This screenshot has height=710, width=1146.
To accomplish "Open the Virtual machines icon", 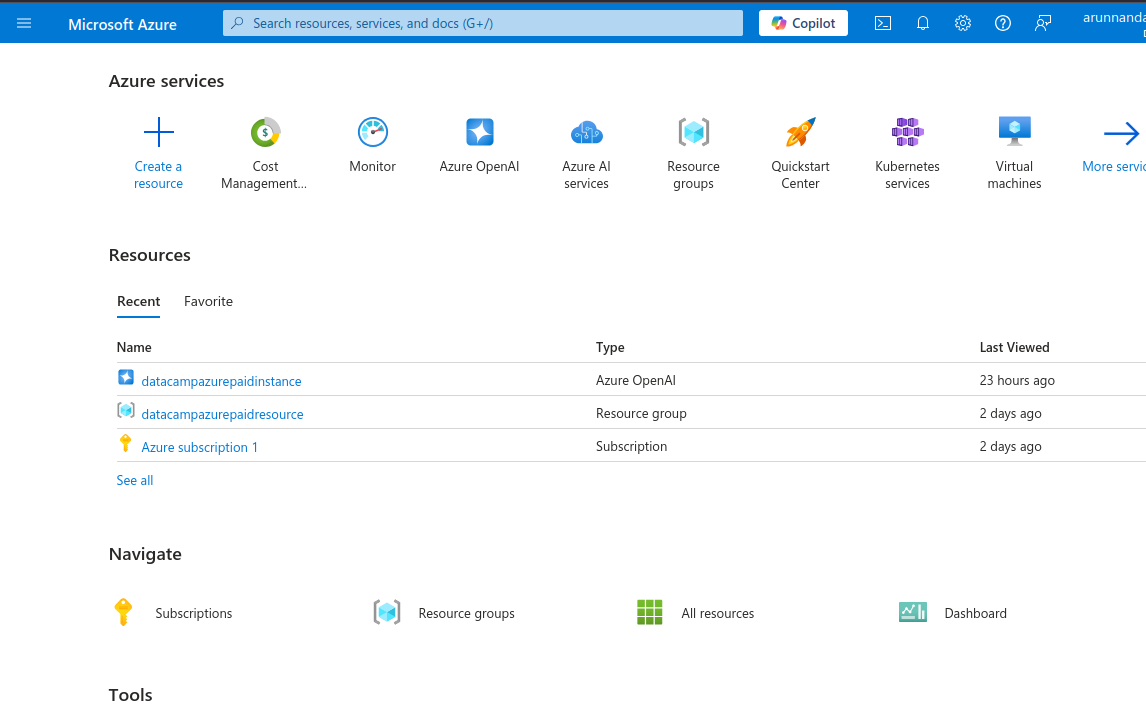I will click(x=1014, y=132).
